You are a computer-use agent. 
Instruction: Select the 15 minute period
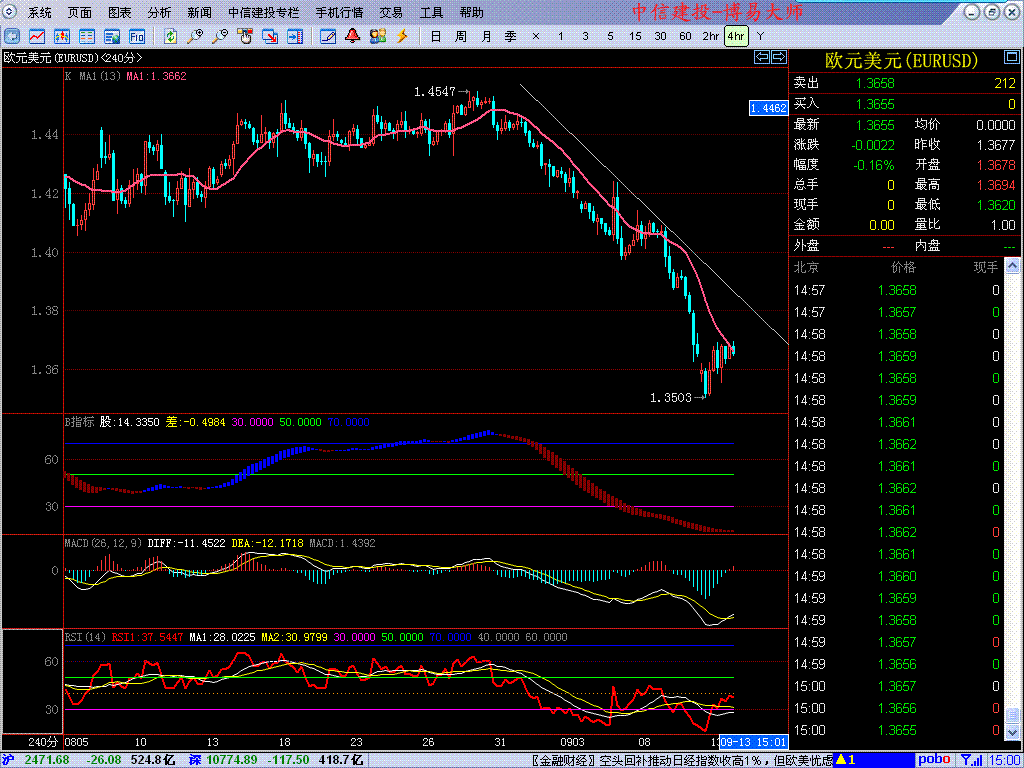pyautogui.click(x=635, y=36)
